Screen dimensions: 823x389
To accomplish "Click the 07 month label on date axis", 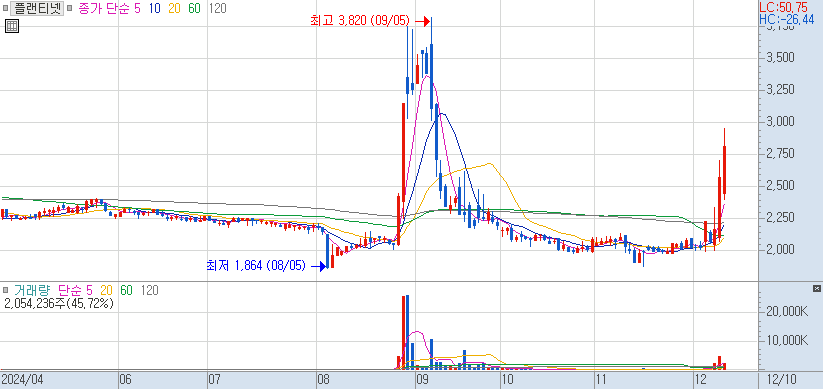I will point(215,380).
